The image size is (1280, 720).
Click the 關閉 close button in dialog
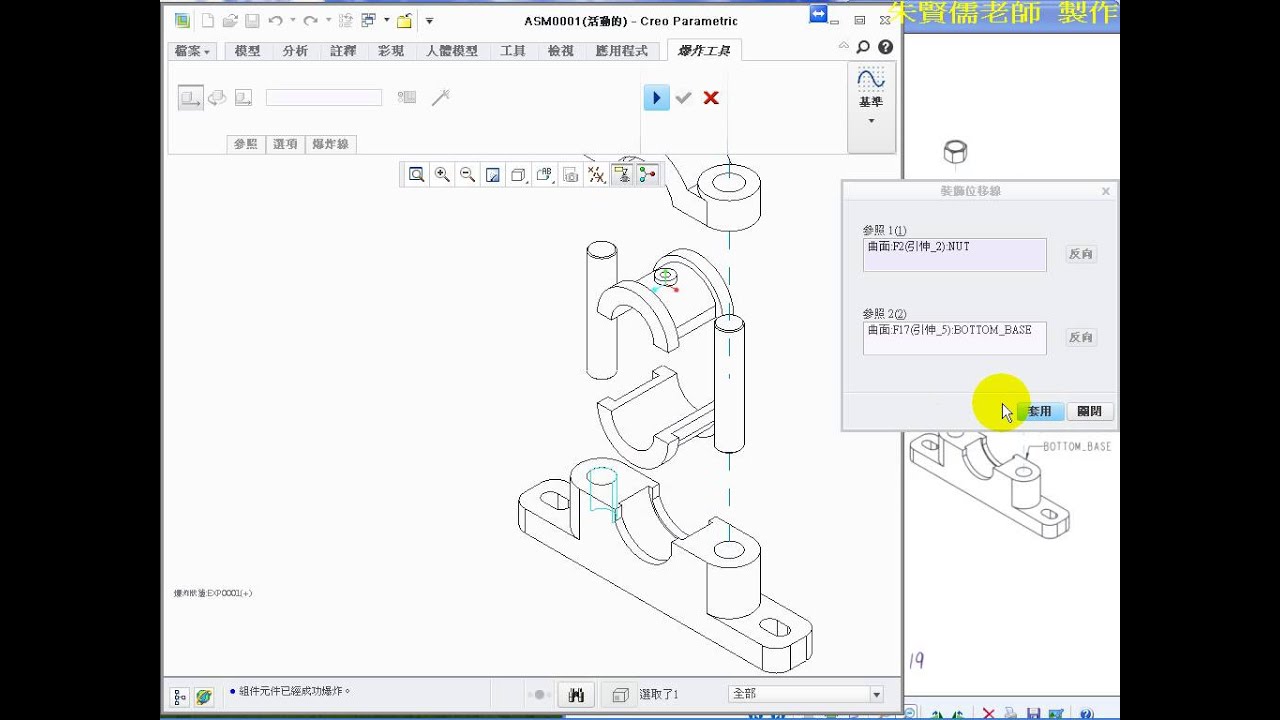click(1090, 411)
